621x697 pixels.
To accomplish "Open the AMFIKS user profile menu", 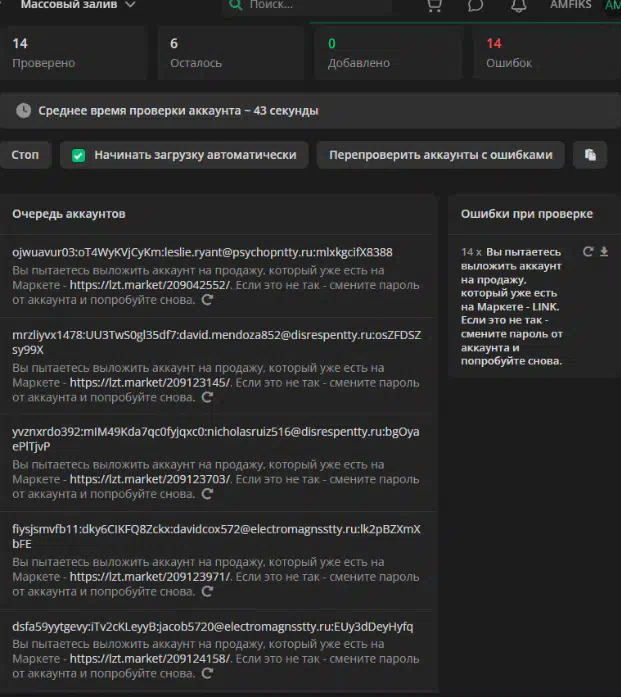I will pyautogui.click(x=570, y=5).
